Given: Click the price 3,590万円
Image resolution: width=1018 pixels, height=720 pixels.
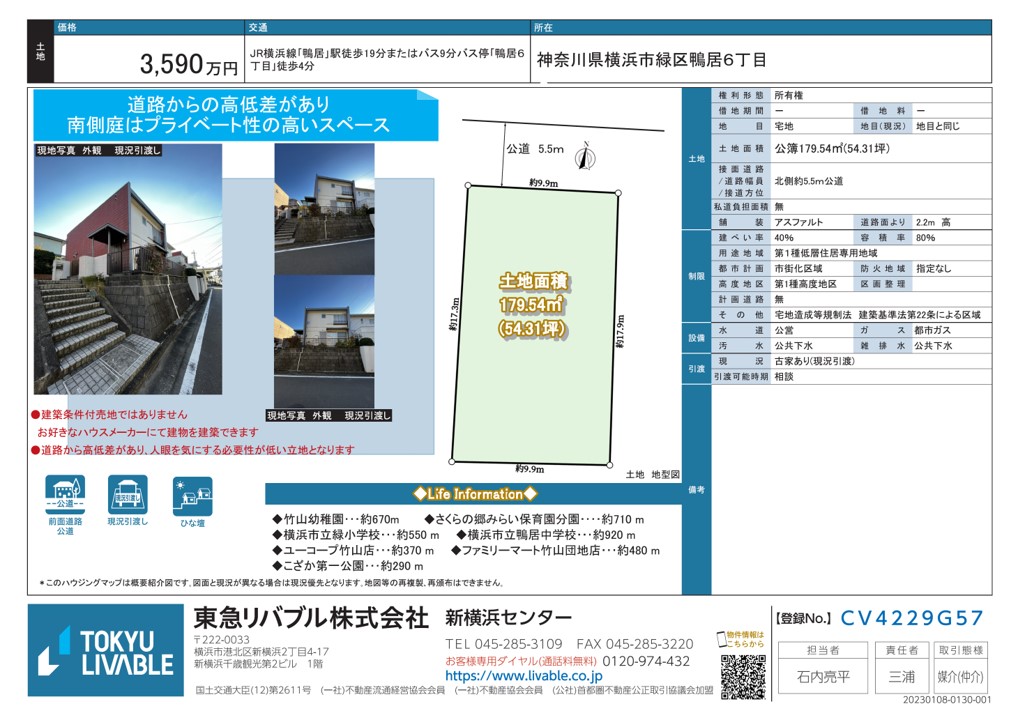Looking at the screenshot, I should coord(190,66).
